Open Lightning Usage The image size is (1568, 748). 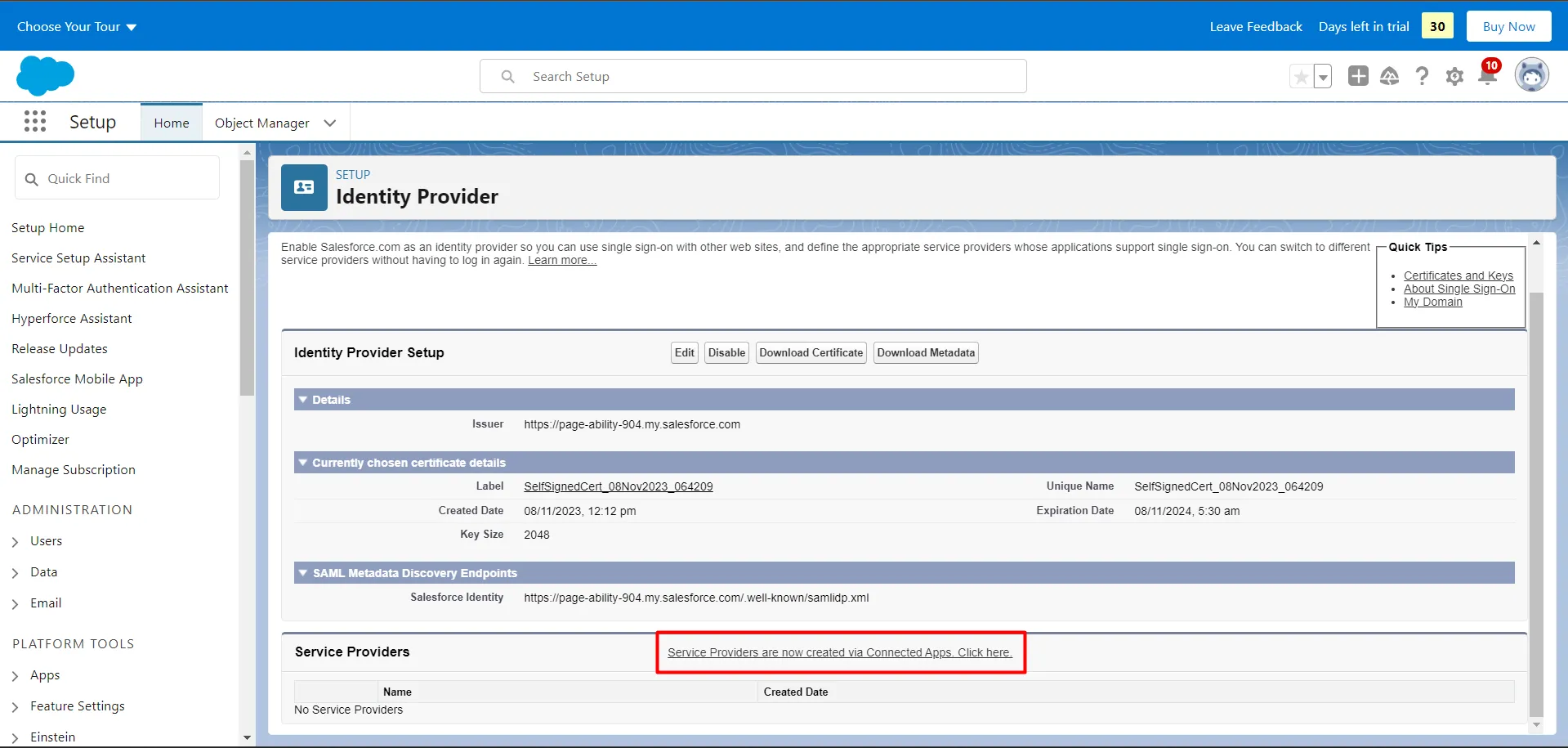(x=59, y=410)
